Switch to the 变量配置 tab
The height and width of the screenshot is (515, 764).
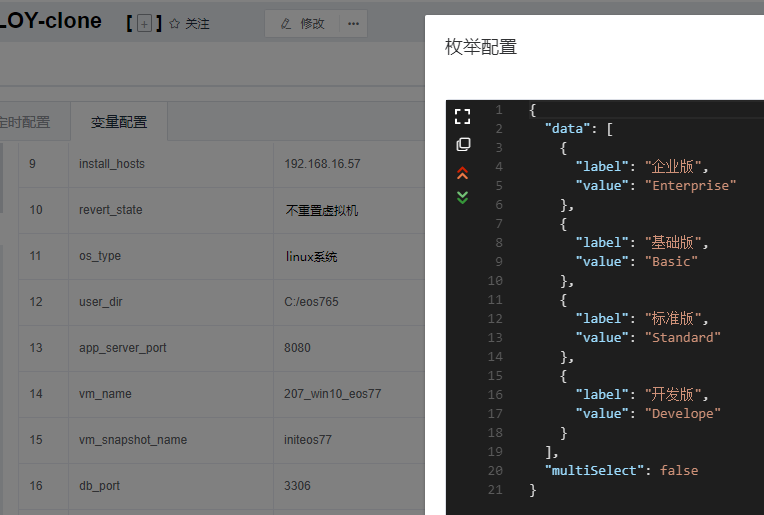click(x=119, y=122)
